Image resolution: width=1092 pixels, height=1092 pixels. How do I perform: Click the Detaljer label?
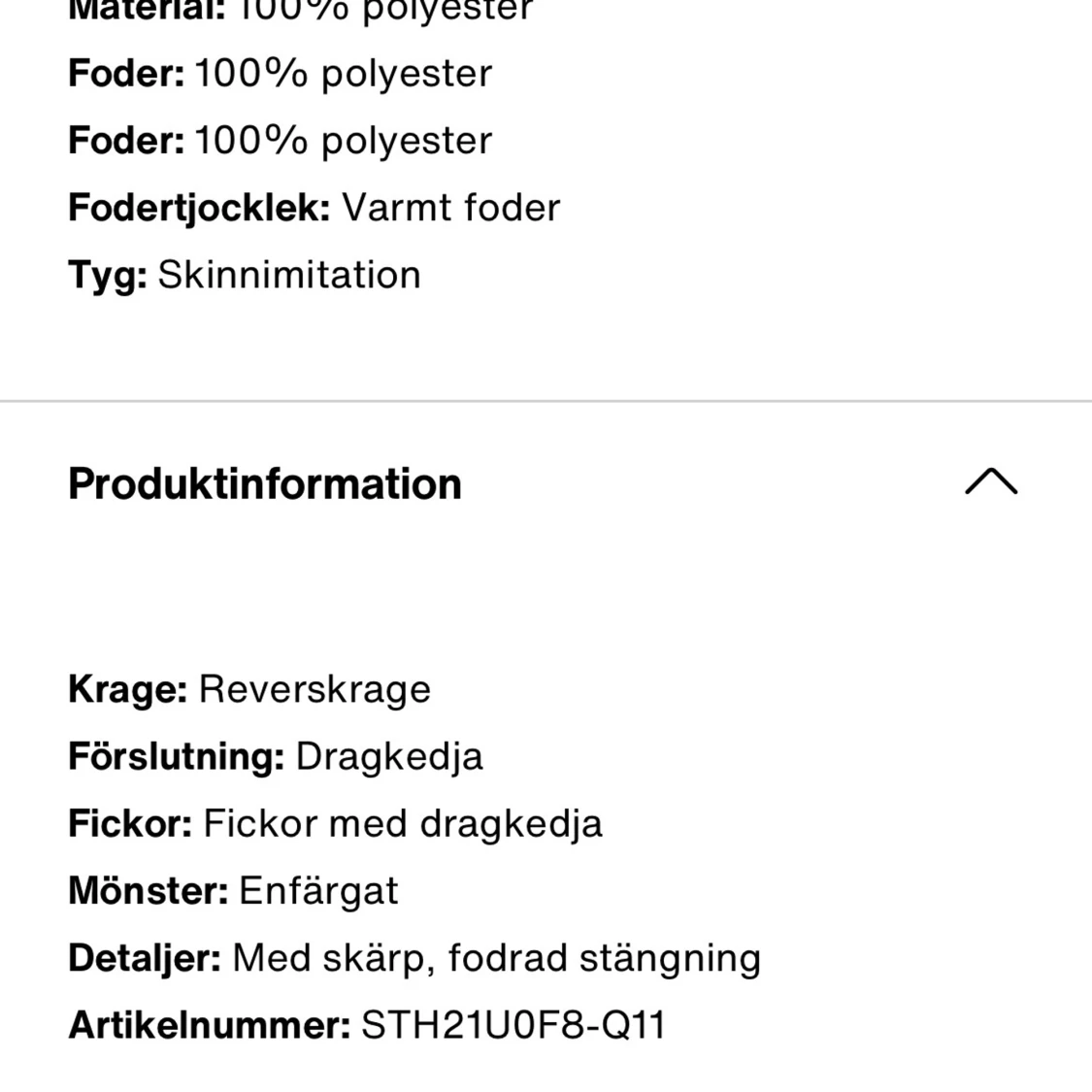point(145,958)
